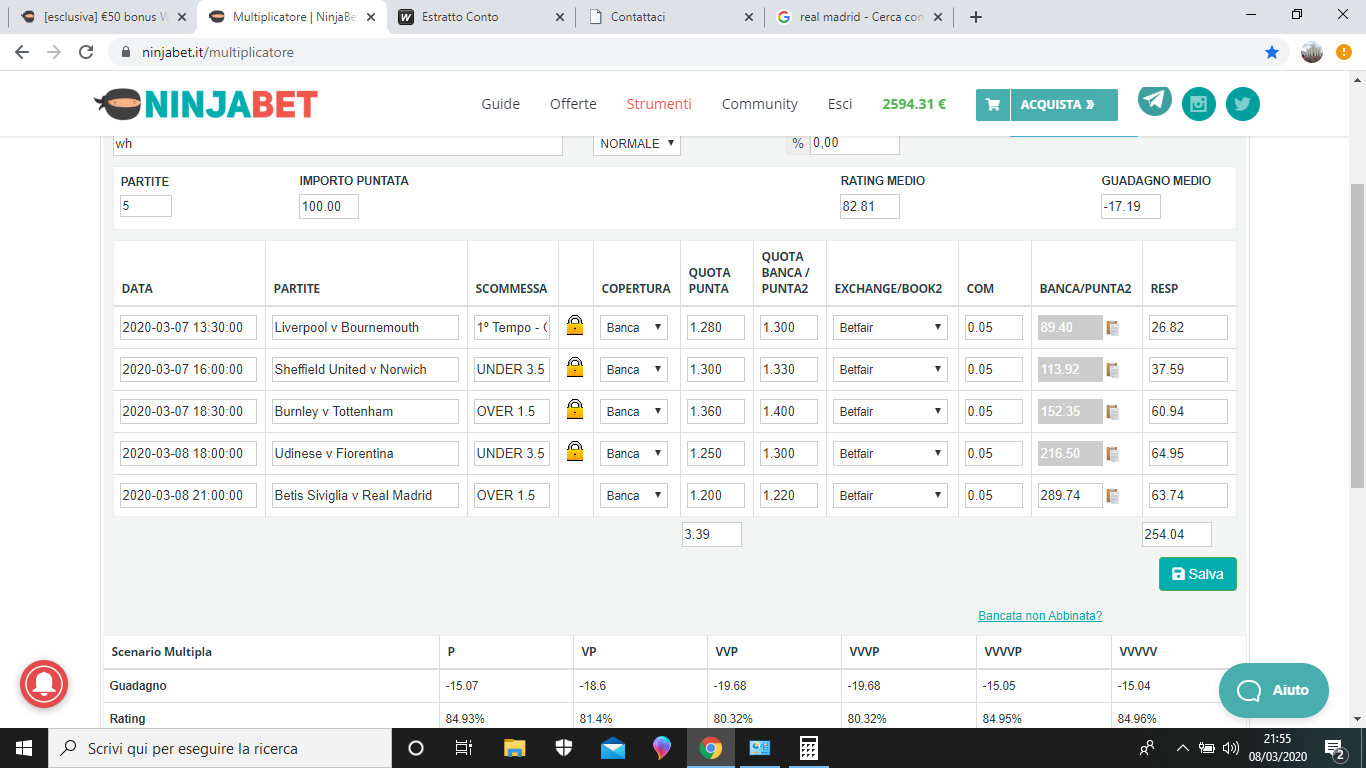Screen dimensions: 1366x768
Task: Open the Twitter icon link
Action: coord(1243,104)
